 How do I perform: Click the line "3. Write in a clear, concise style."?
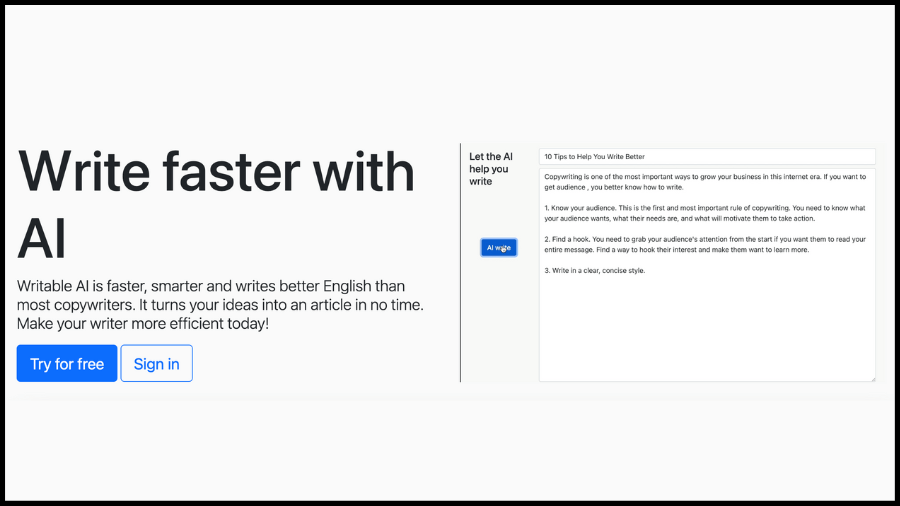pyautogui.click(x=595, y=270)
